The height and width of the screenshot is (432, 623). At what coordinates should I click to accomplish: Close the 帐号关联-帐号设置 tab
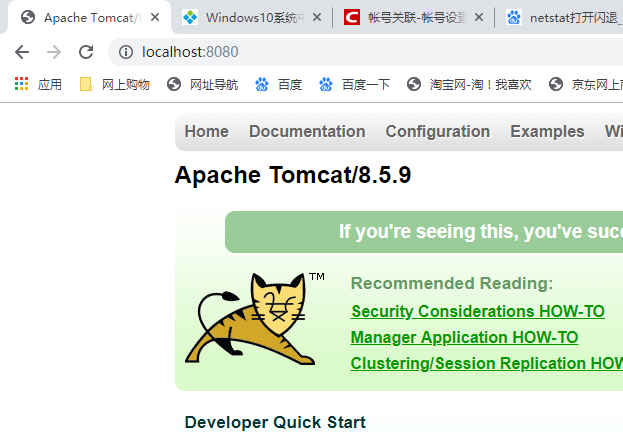point(479,17)
